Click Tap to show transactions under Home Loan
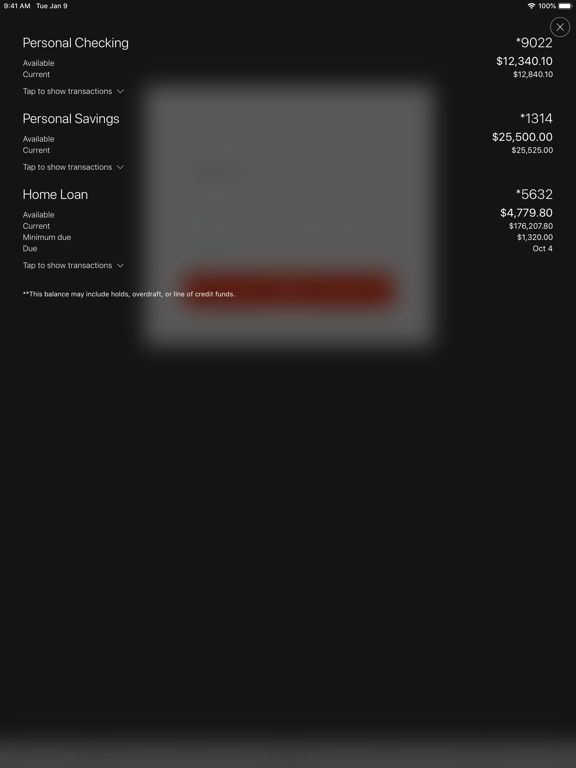This screenshot has height=768, width=576. (67, 265)
